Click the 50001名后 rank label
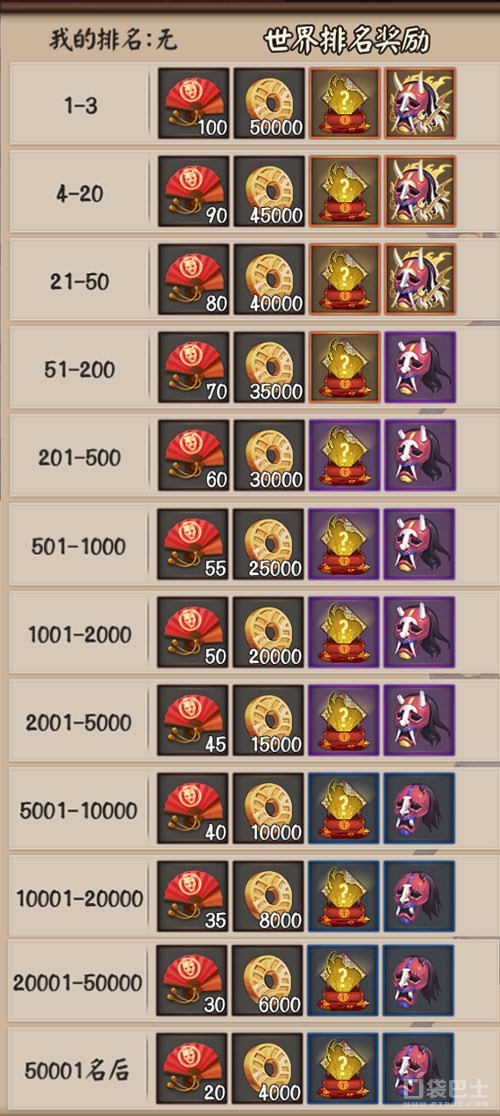500x1116 pixels. point(78,1070)
